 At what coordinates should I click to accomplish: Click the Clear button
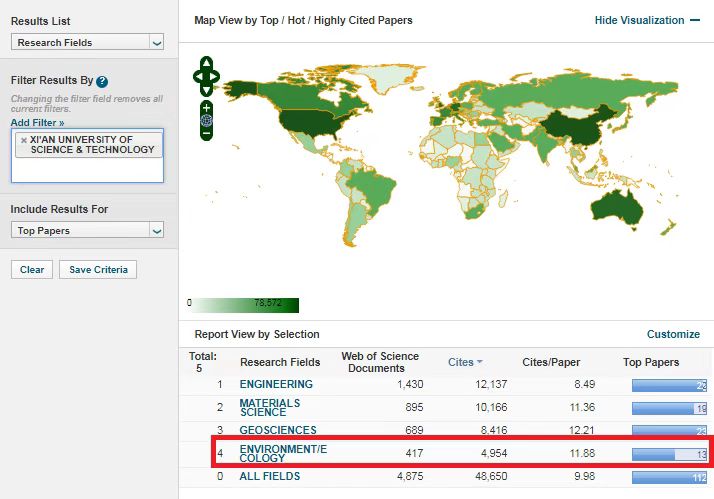point(32,270)
